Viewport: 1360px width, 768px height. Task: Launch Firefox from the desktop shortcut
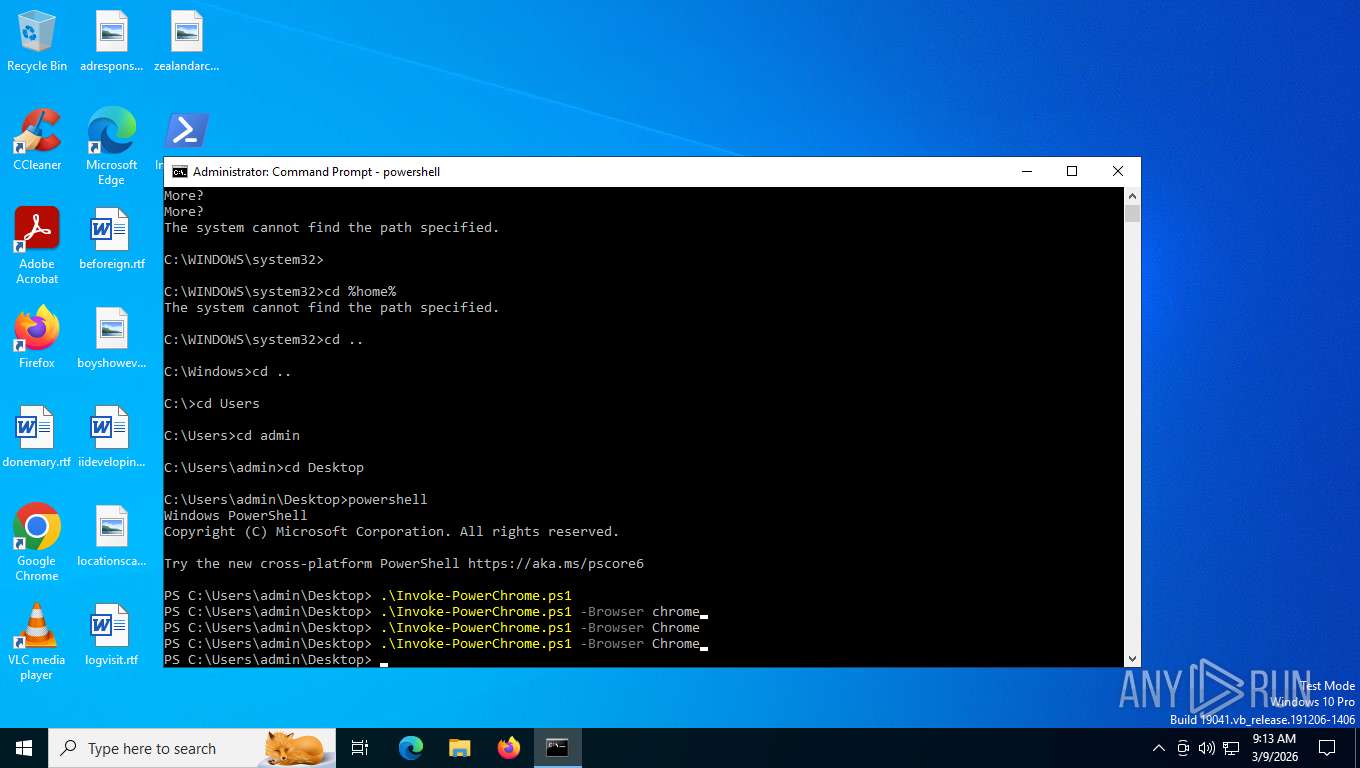(x=37, y=338)
